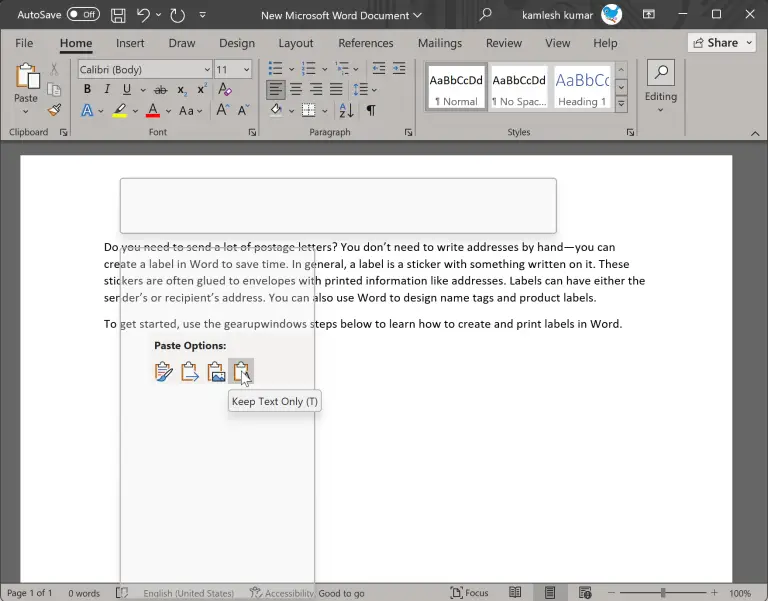Apply the No Spacing style
768x601 pixels.
tap(519, 87)
